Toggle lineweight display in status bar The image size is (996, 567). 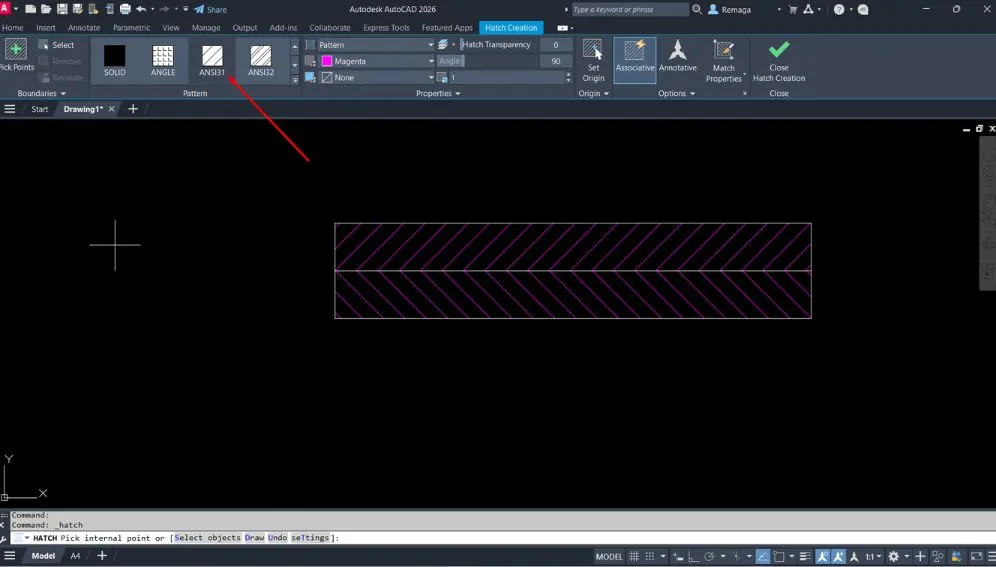tap(805, 557)
